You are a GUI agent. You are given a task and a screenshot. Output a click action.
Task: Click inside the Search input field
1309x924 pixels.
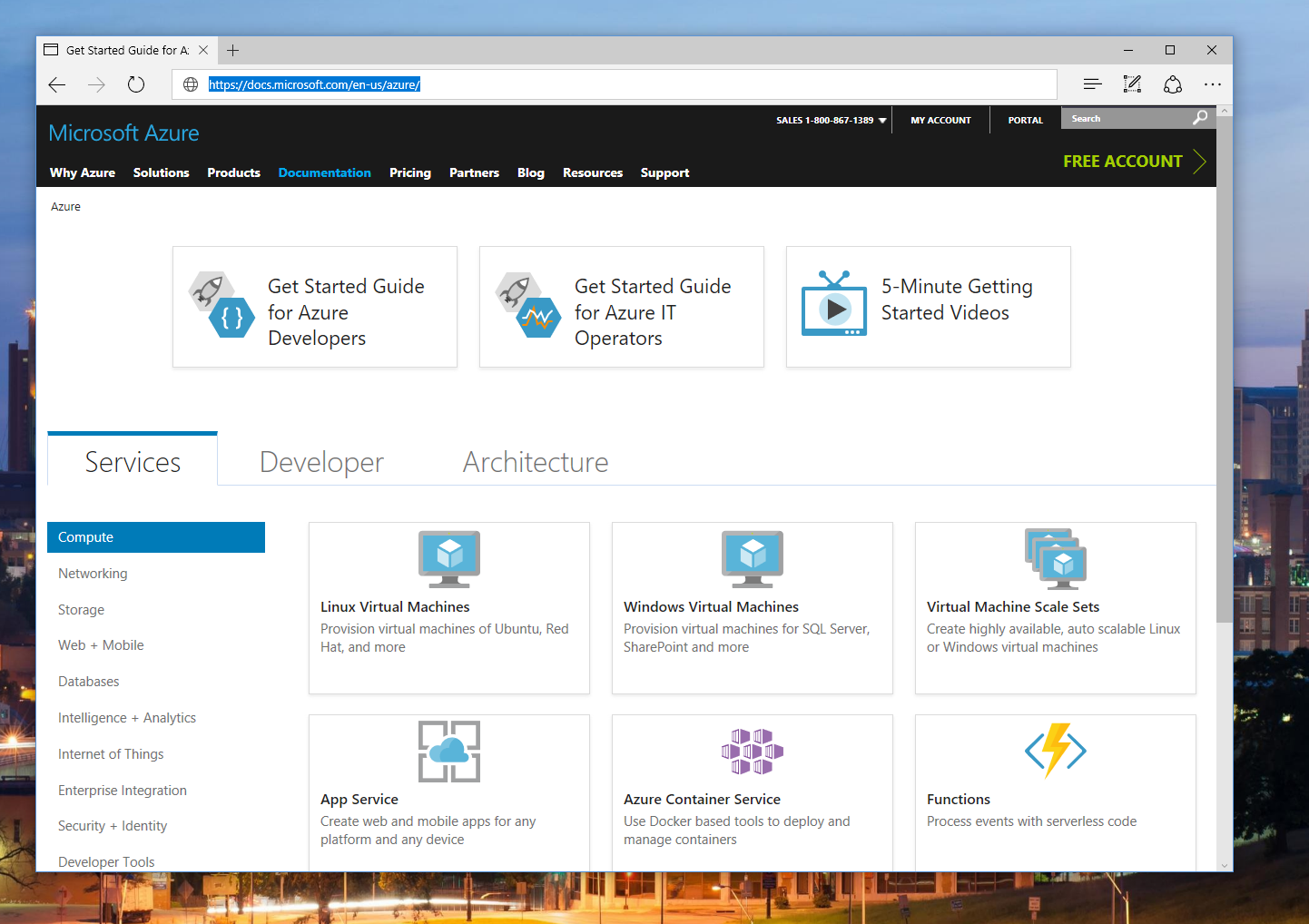pyautogui.click(x=1127, y=118)
